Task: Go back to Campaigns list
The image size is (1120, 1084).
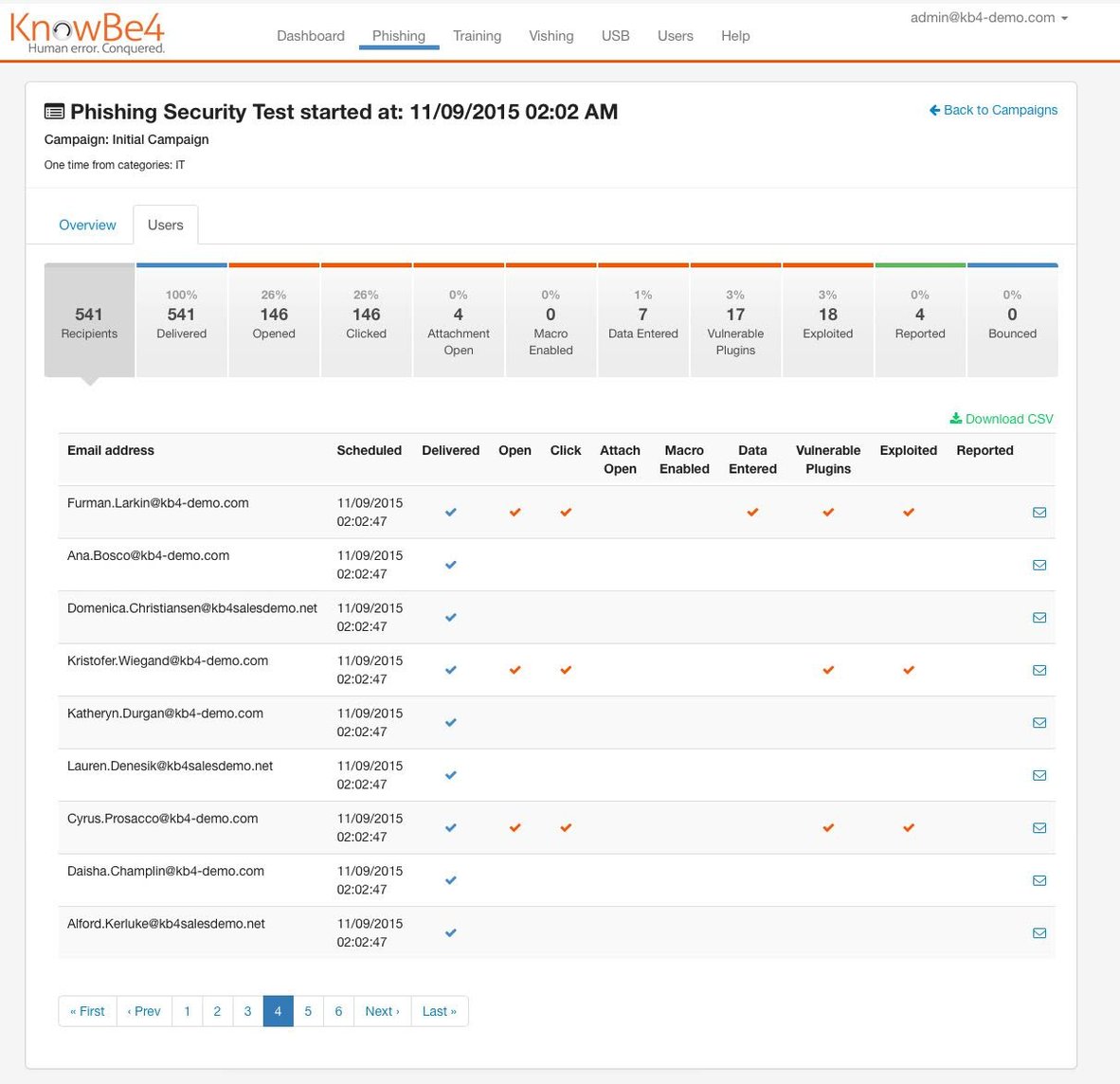Action: [993, 110]
